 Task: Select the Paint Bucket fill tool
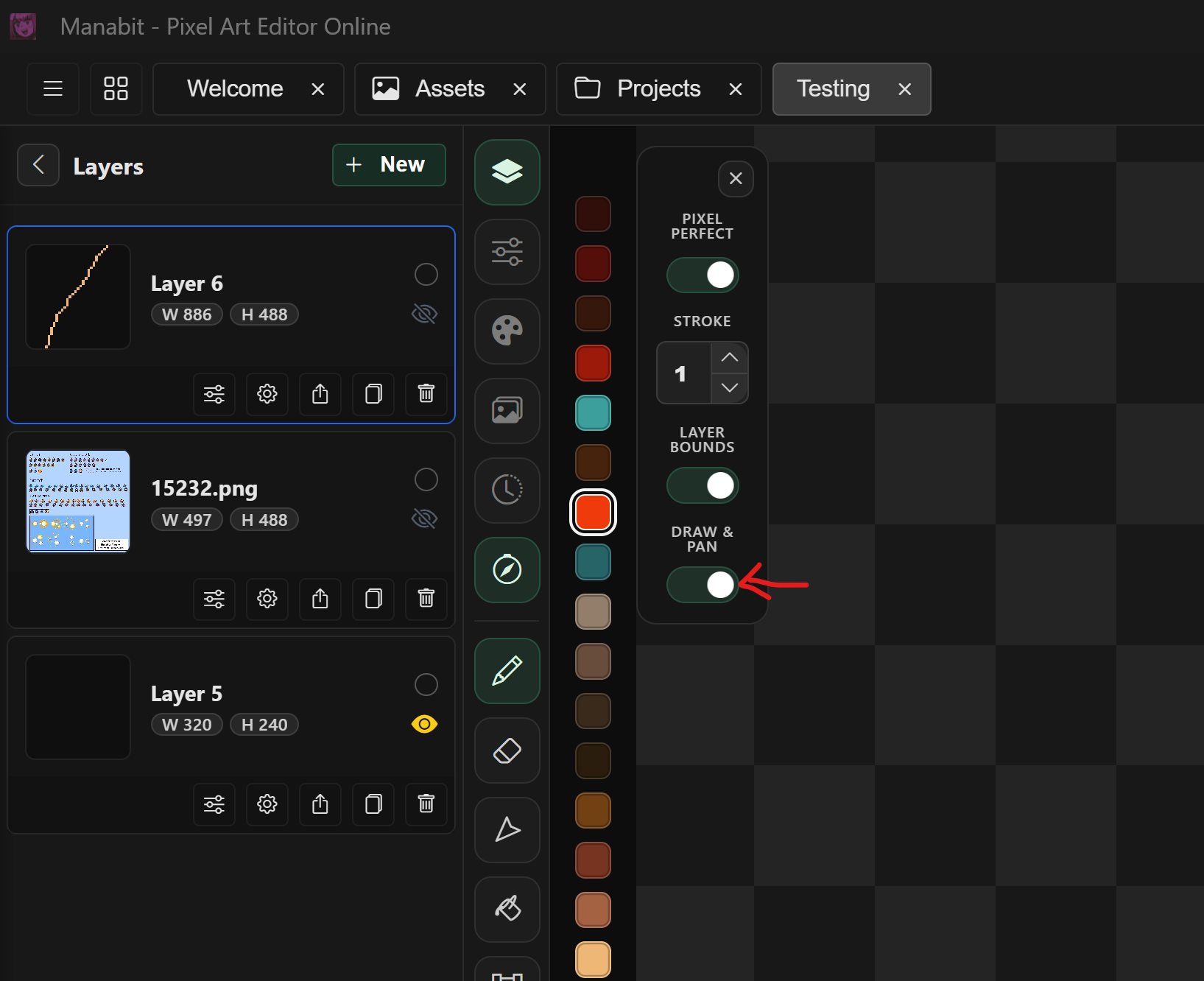click(507, 909)
